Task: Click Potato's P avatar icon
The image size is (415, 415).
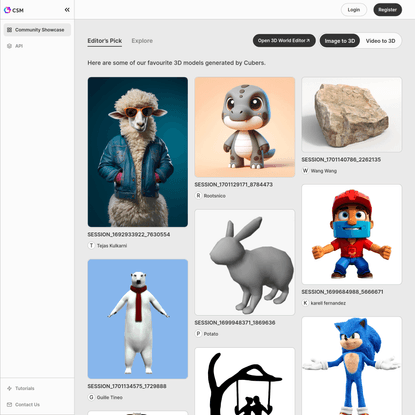Action: pos(198,334)
